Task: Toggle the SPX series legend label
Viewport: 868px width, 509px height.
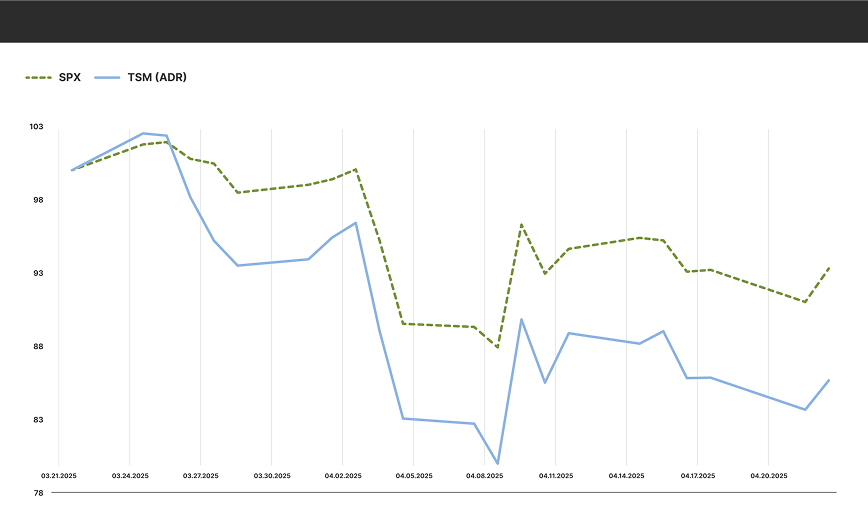Action: (70, 77)
